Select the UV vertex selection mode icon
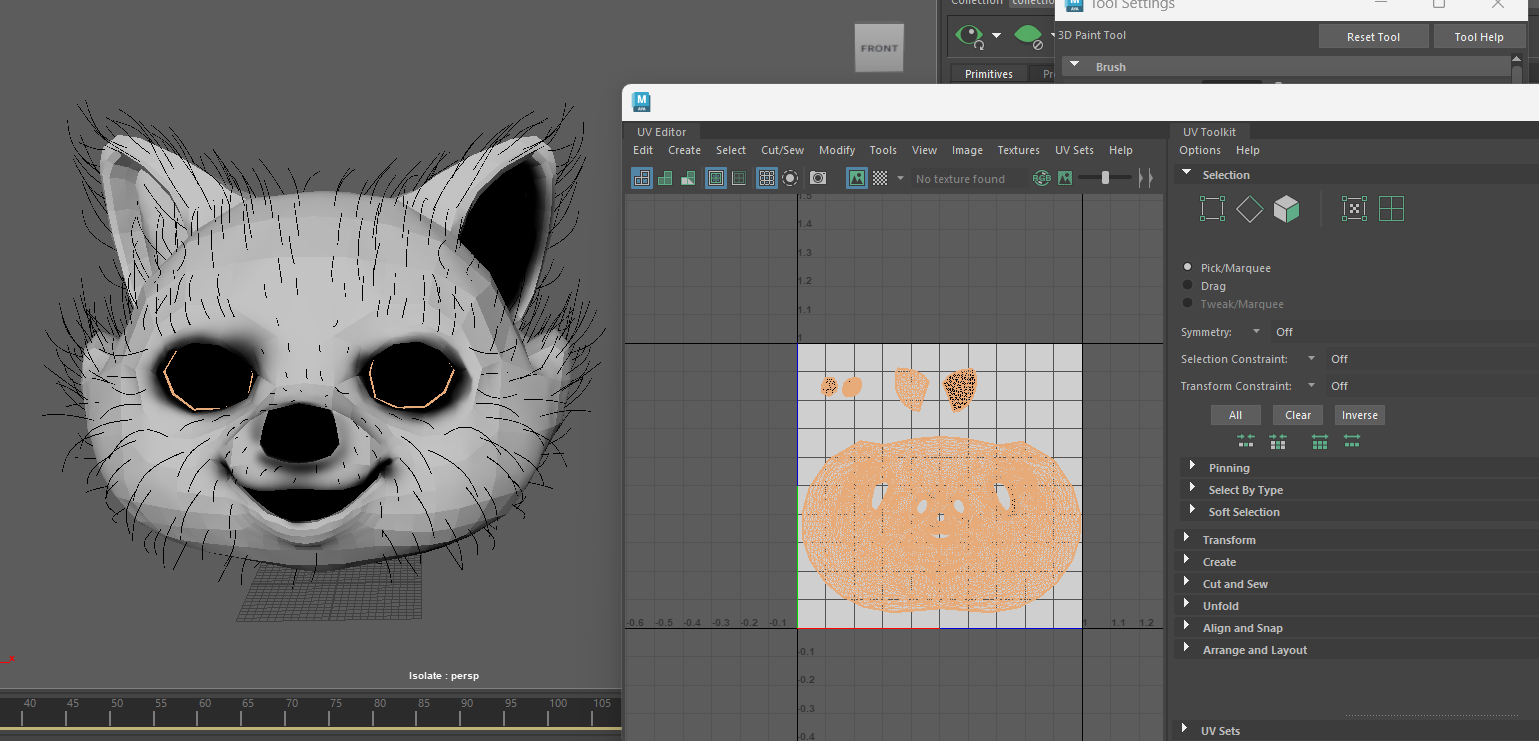 (x=1212, y=208)
